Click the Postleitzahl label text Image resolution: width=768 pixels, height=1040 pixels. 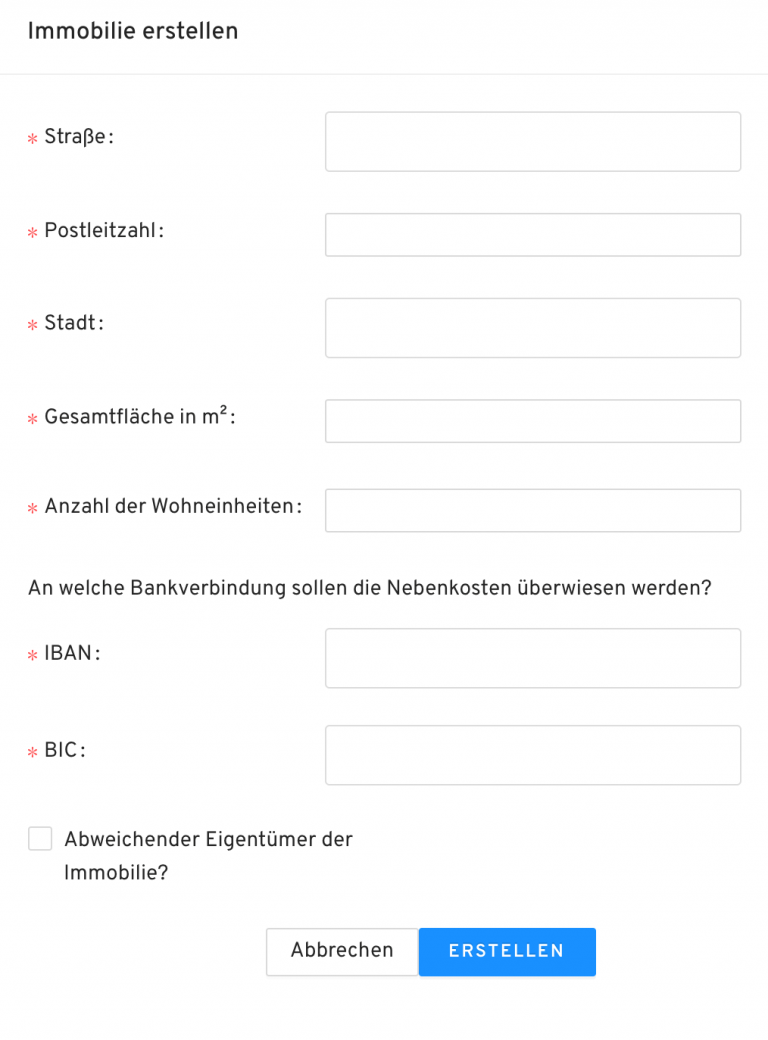click(x=103, y=230)
